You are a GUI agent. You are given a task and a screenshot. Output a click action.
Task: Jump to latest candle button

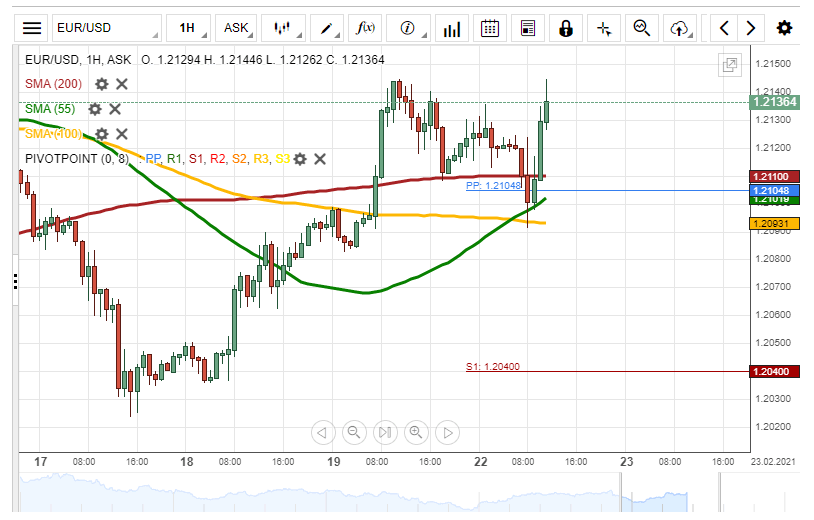[x=385, y=432]
